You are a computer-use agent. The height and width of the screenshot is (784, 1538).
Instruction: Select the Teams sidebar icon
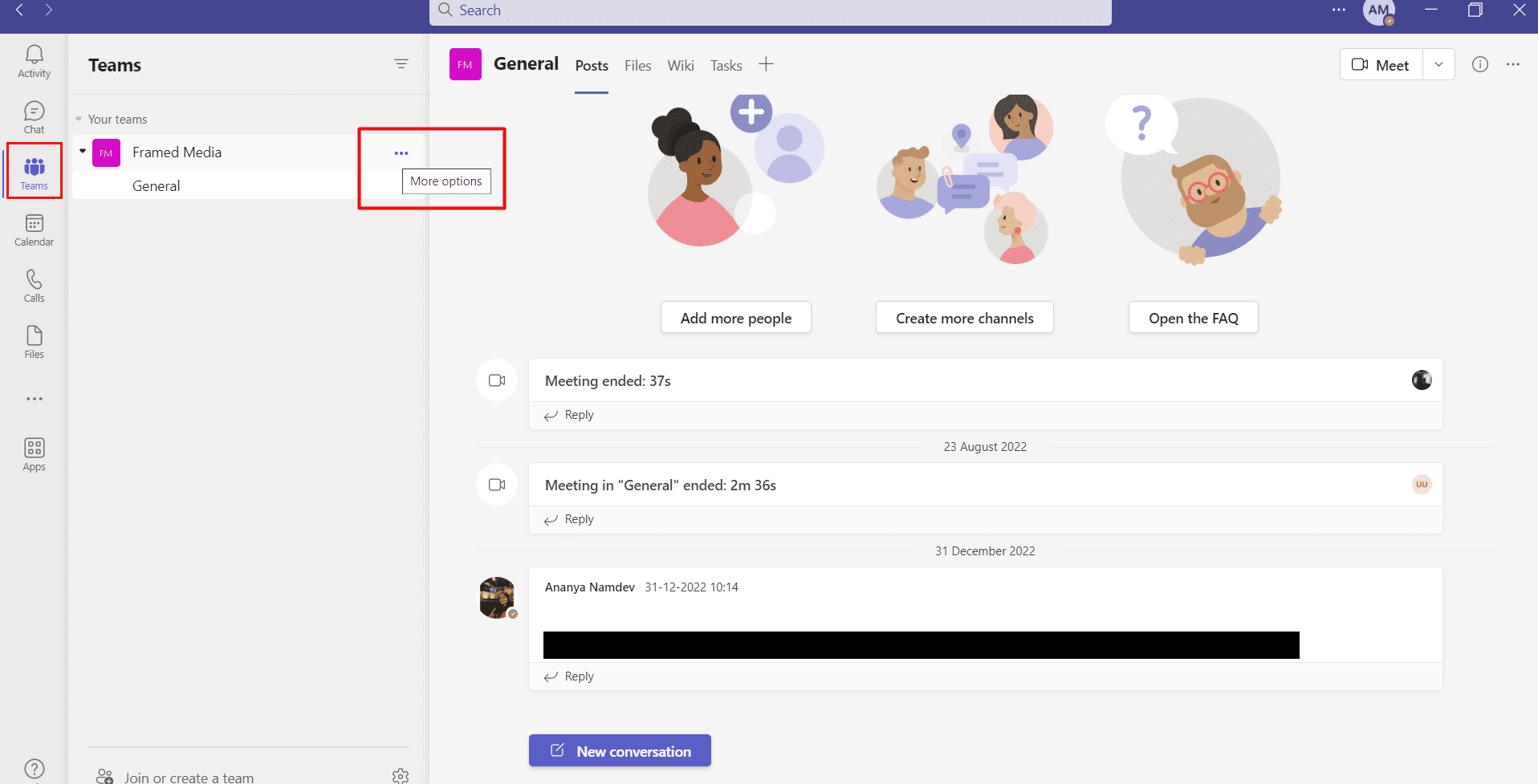(34, 173)
